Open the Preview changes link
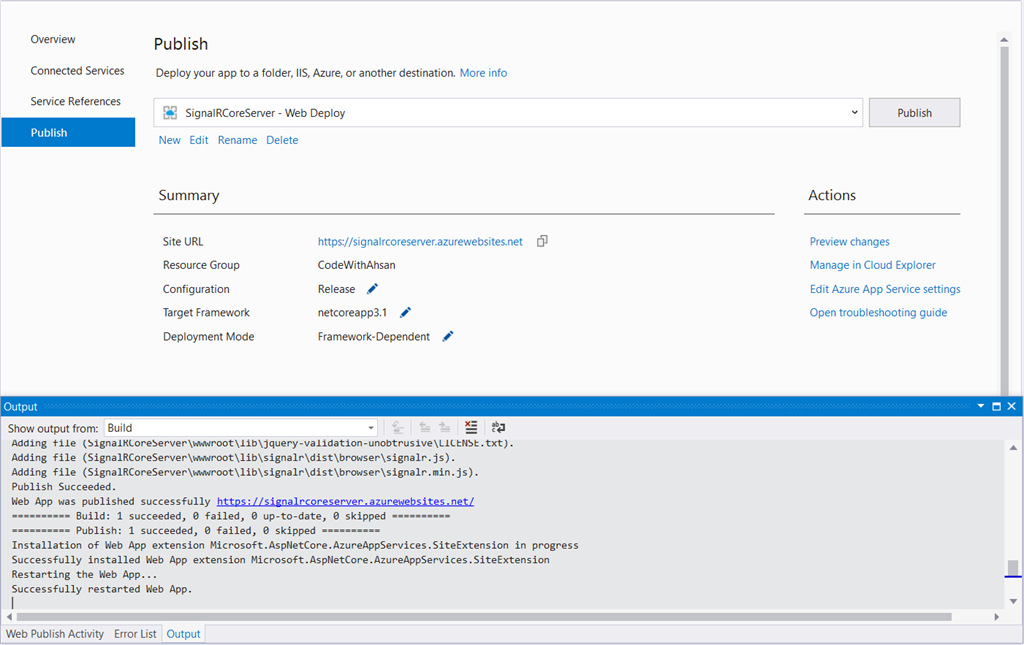Image resolution: width=1024 pixels, height=645 pixels. click(849, 241)
